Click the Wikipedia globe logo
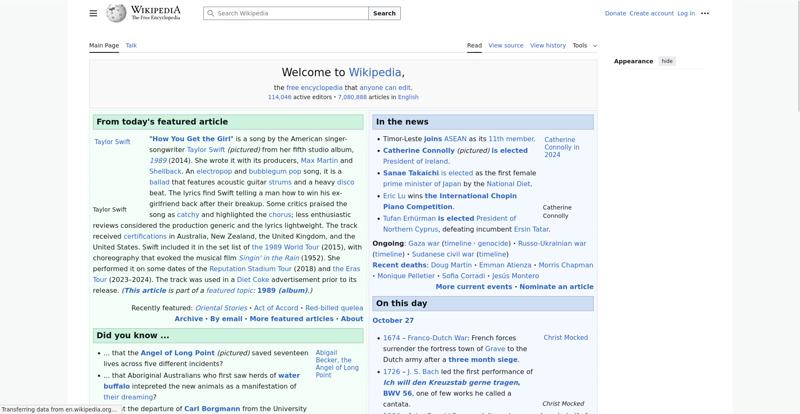The image size is (800, 414). point(117,13)
